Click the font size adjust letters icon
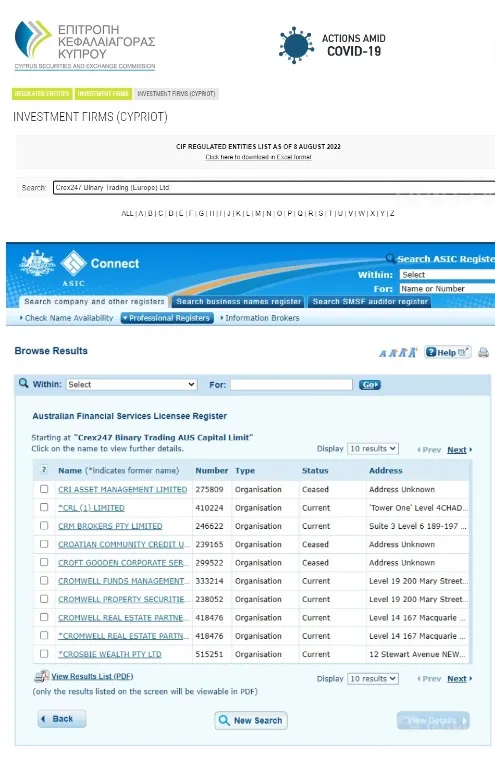 398,352
